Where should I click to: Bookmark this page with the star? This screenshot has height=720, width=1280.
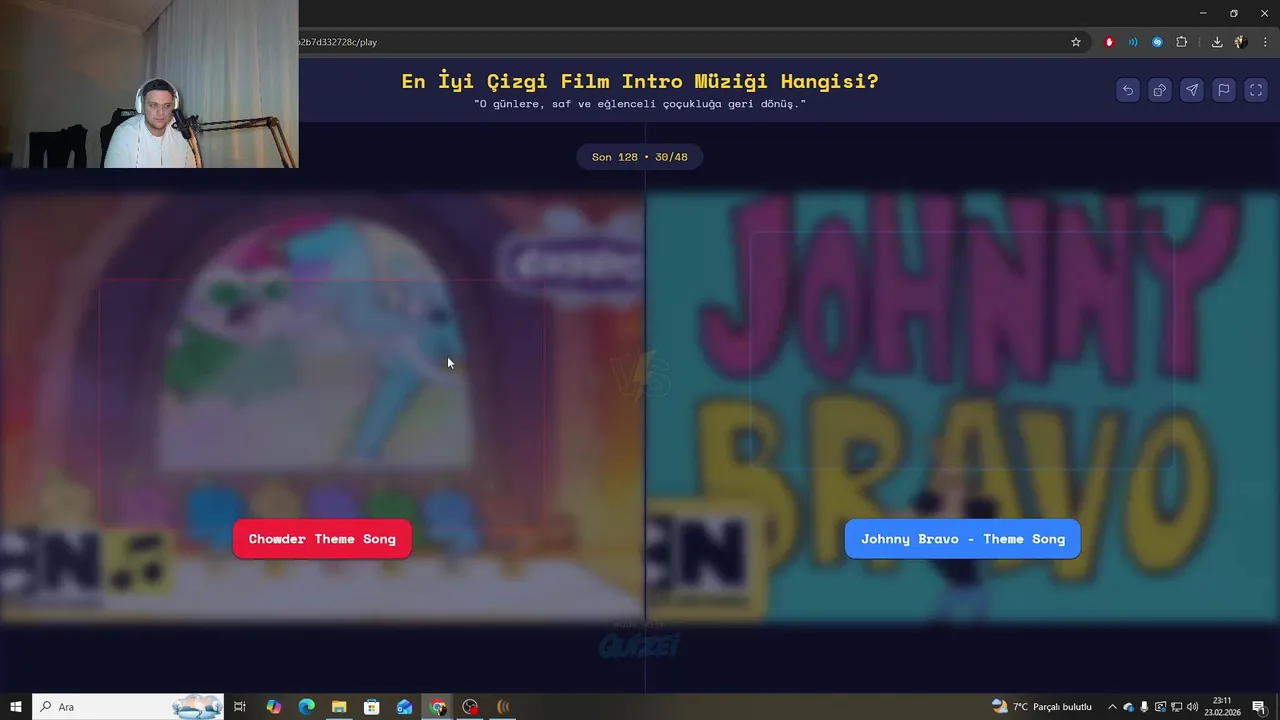pos(1076,42)
